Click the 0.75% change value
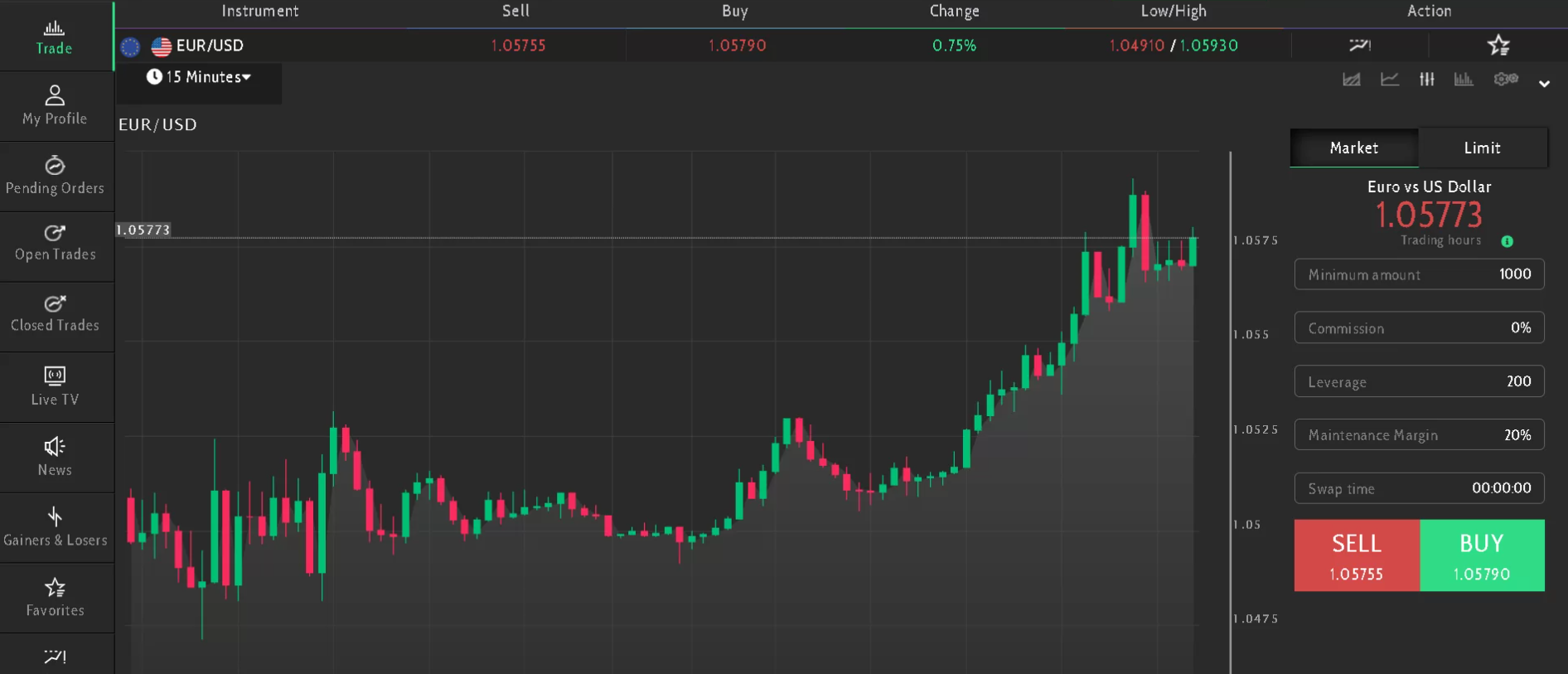 [x=954, y=46]
